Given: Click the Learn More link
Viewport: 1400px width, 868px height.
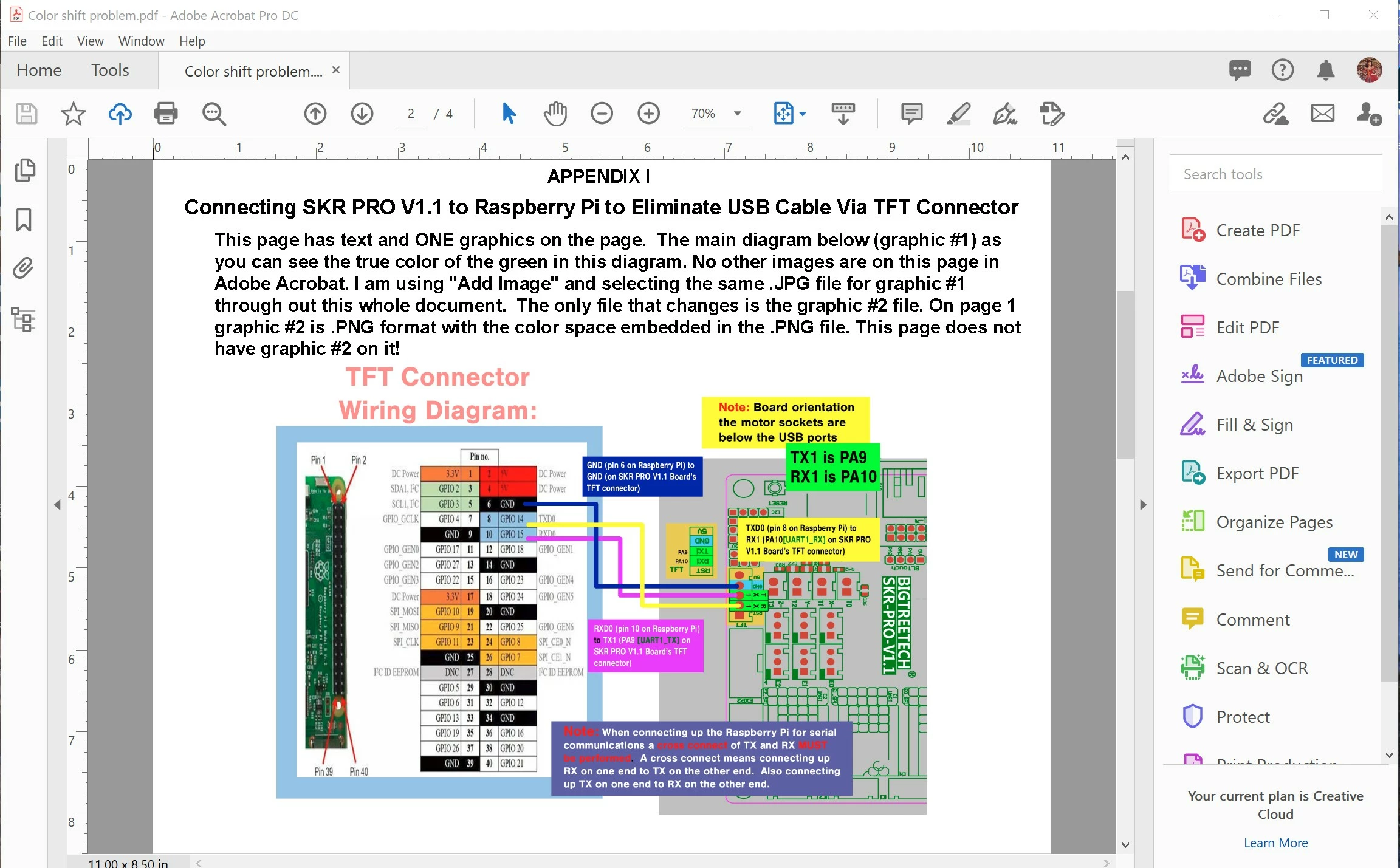Looking at the screenshot, I should coord(1275,842).
